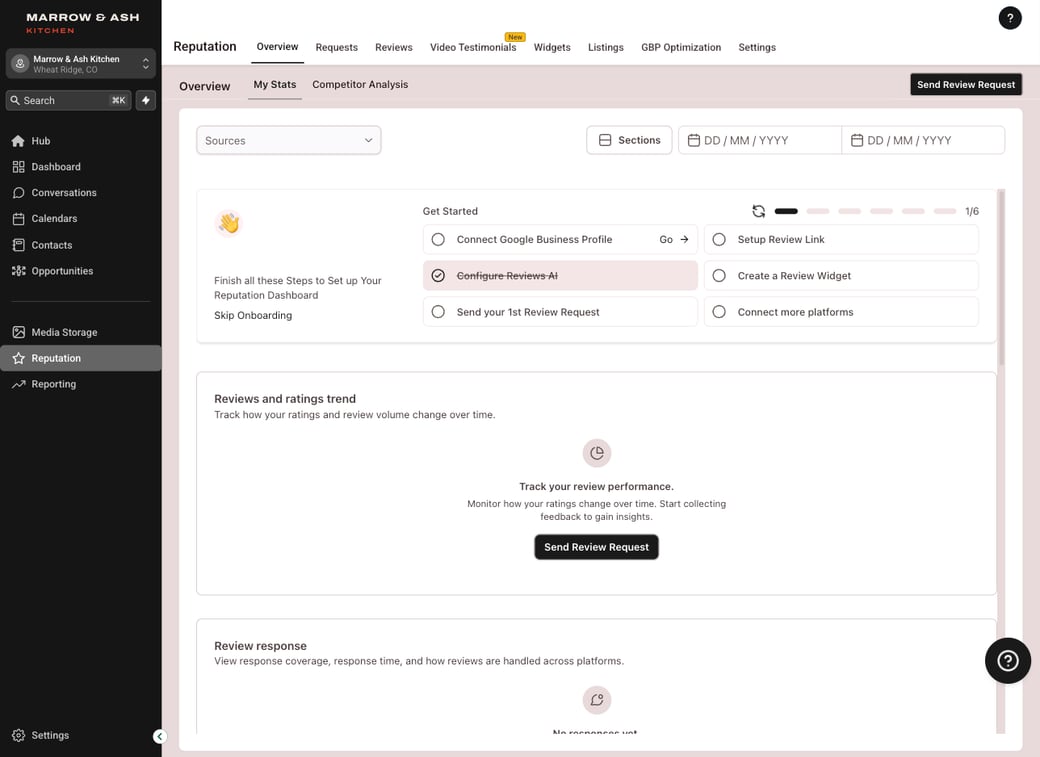
Task: Check the Send your 1st Review Request step
Action: coord(438,312)
